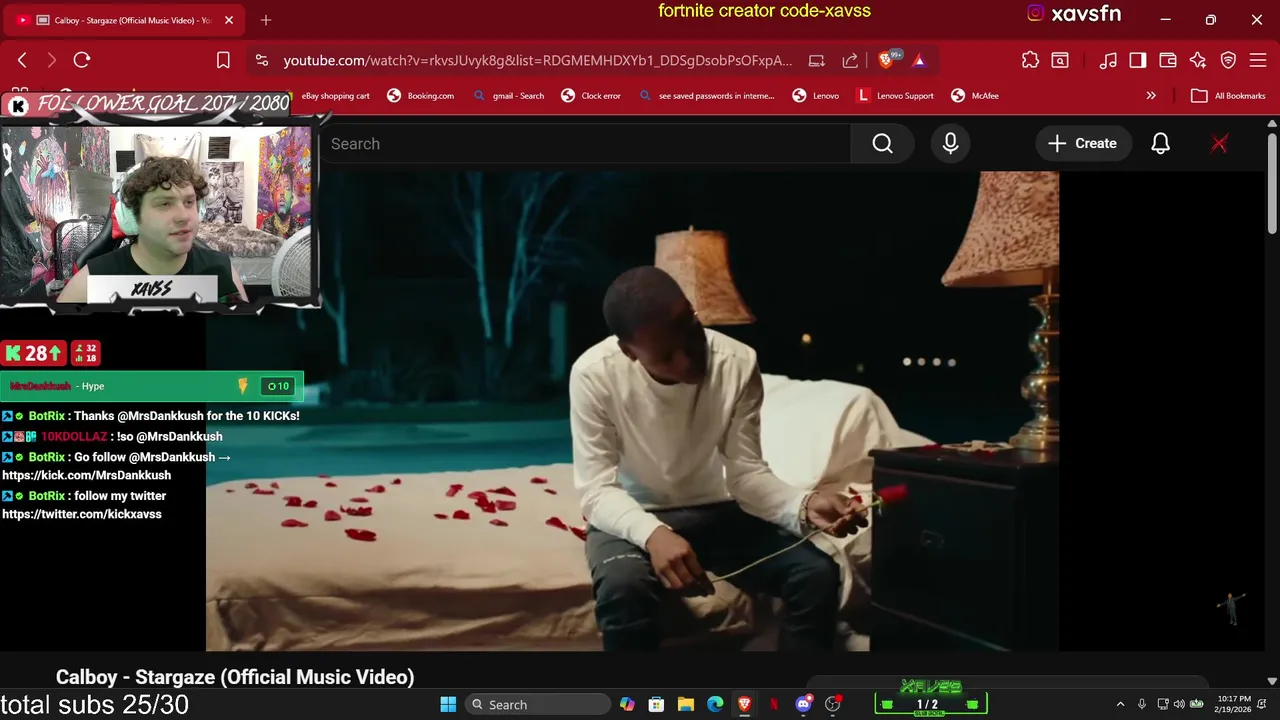Open File Explorer taskbar icon
Image resolution: width=1280 pixels, height=720 pixels.
[x=686, y=704]
